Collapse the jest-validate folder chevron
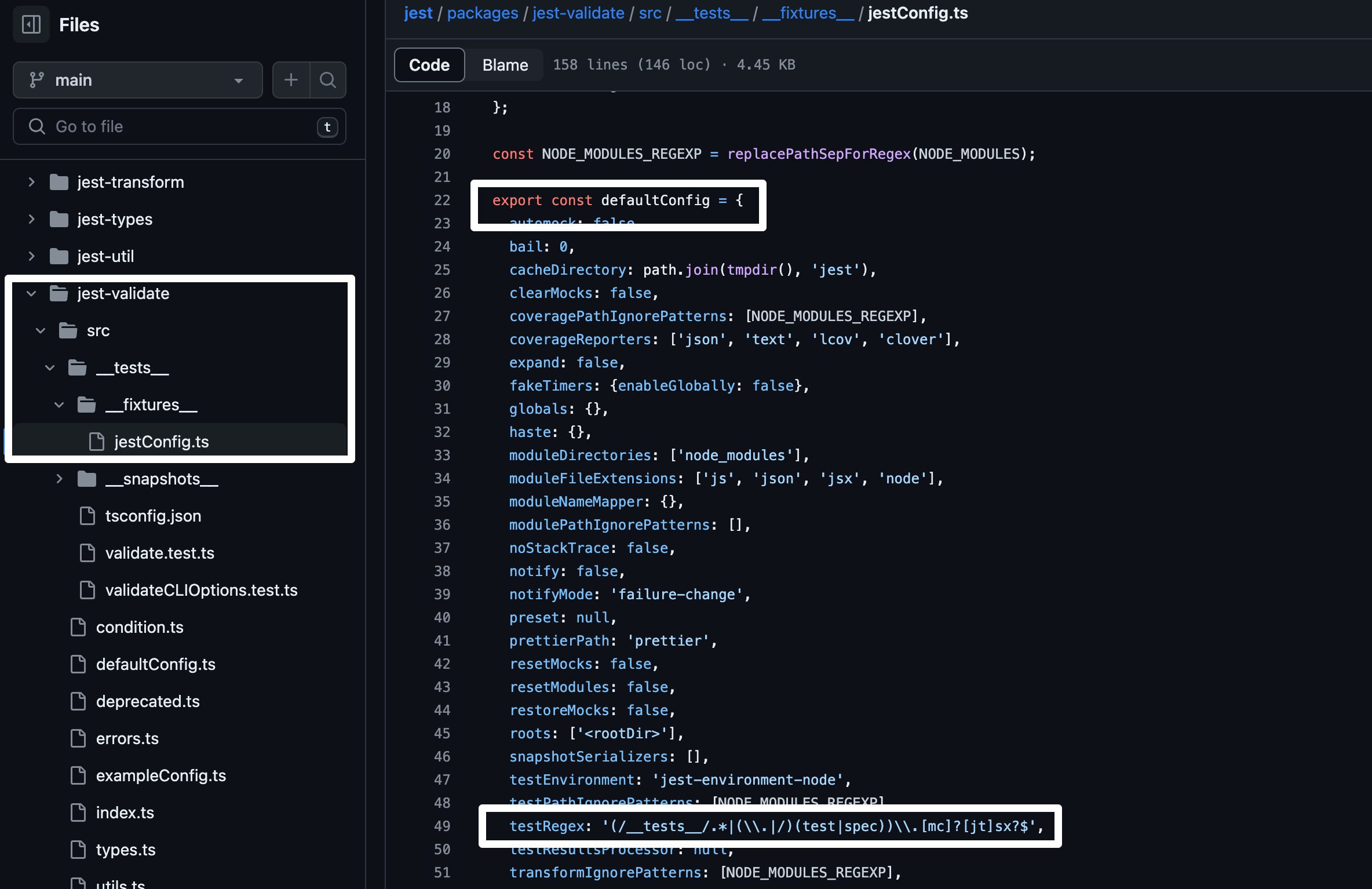The image size is (1372, 889). (32, 293)
